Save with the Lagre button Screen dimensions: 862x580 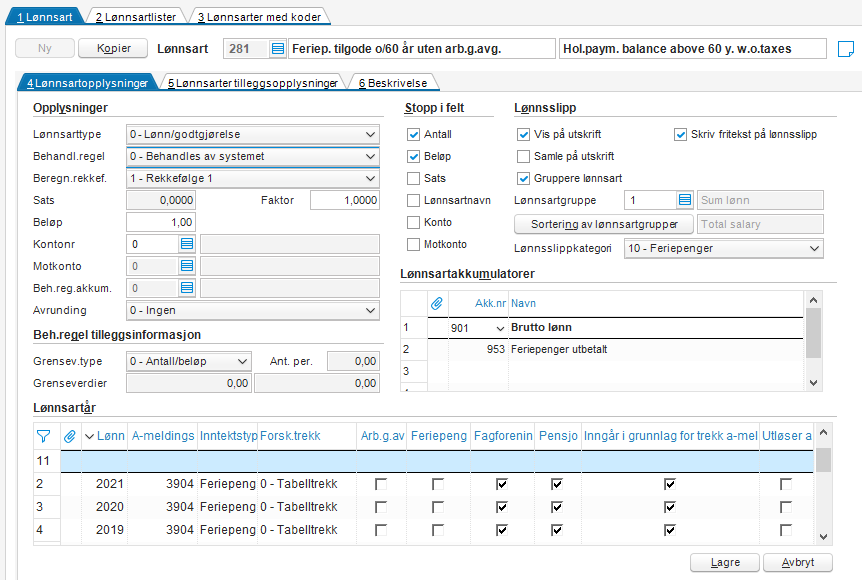(x=725, y=562)
